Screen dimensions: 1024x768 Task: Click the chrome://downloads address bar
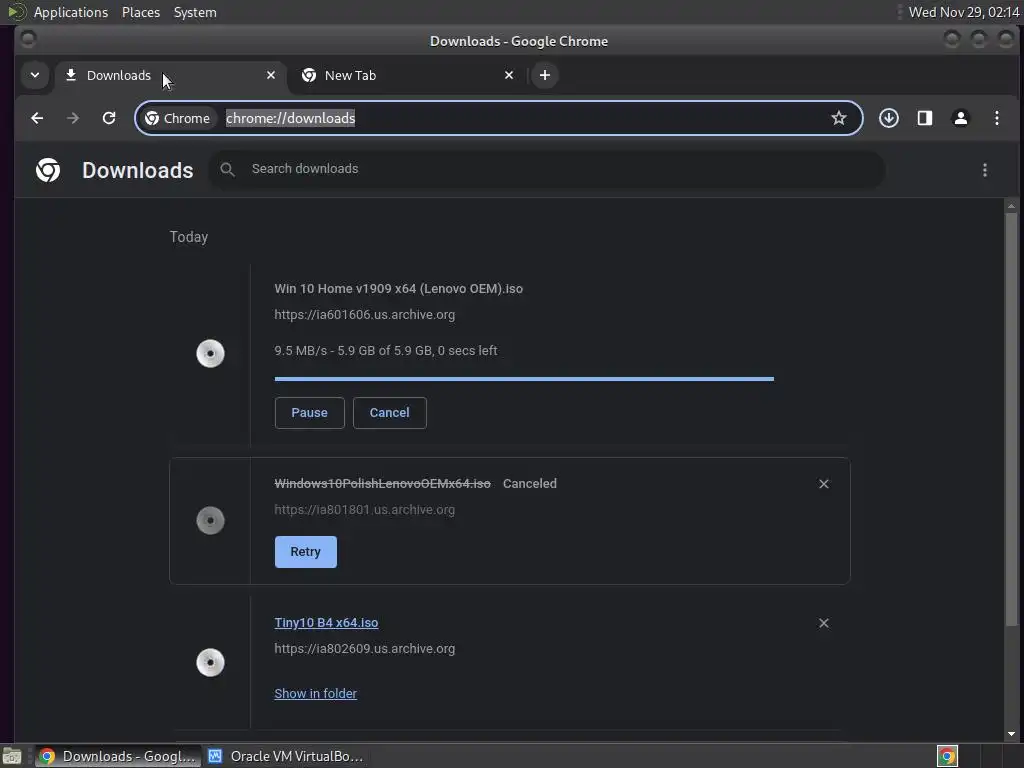tap(499, 118)
